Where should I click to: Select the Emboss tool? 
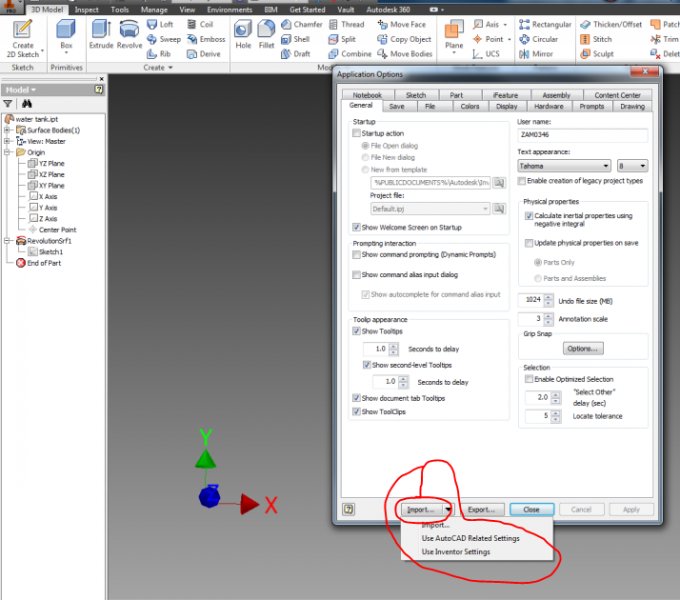[x=206, y=39]
